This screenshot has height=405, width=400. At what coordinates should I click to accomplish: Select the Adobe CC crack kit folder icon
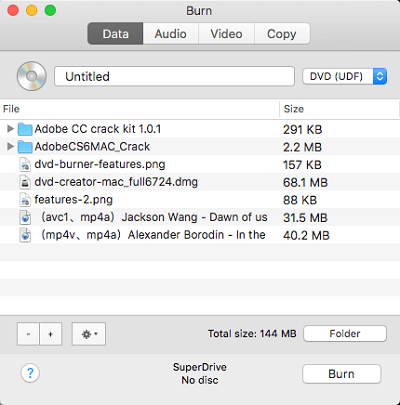point(25,129)
